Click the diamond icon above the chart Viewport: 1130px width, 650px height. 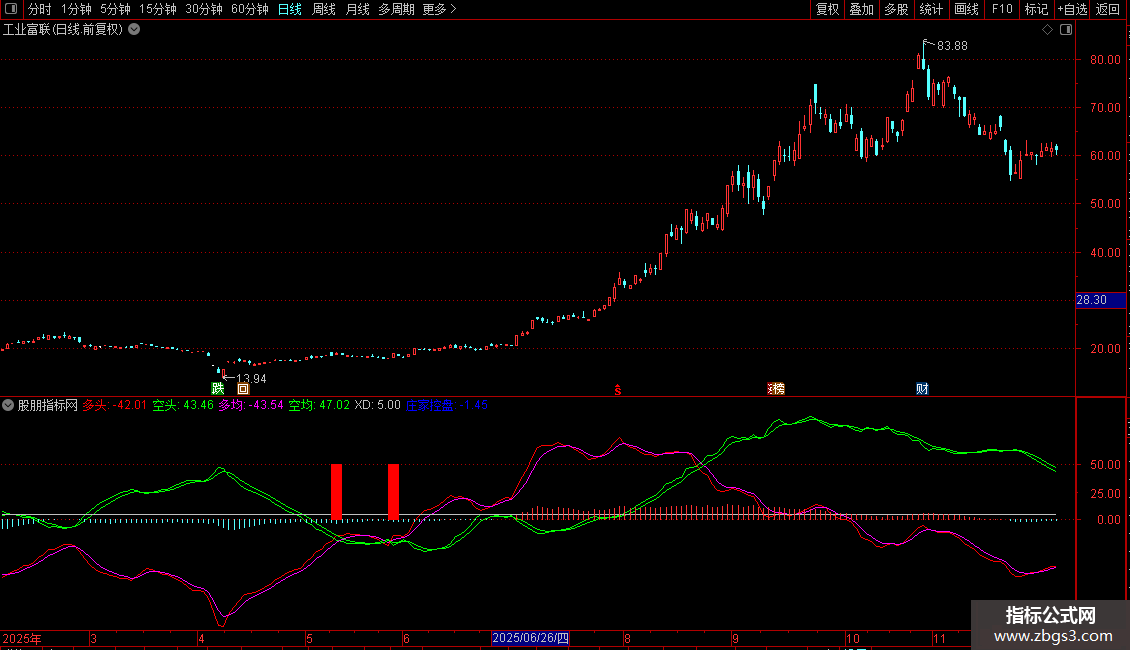(x=1047, y=30)
